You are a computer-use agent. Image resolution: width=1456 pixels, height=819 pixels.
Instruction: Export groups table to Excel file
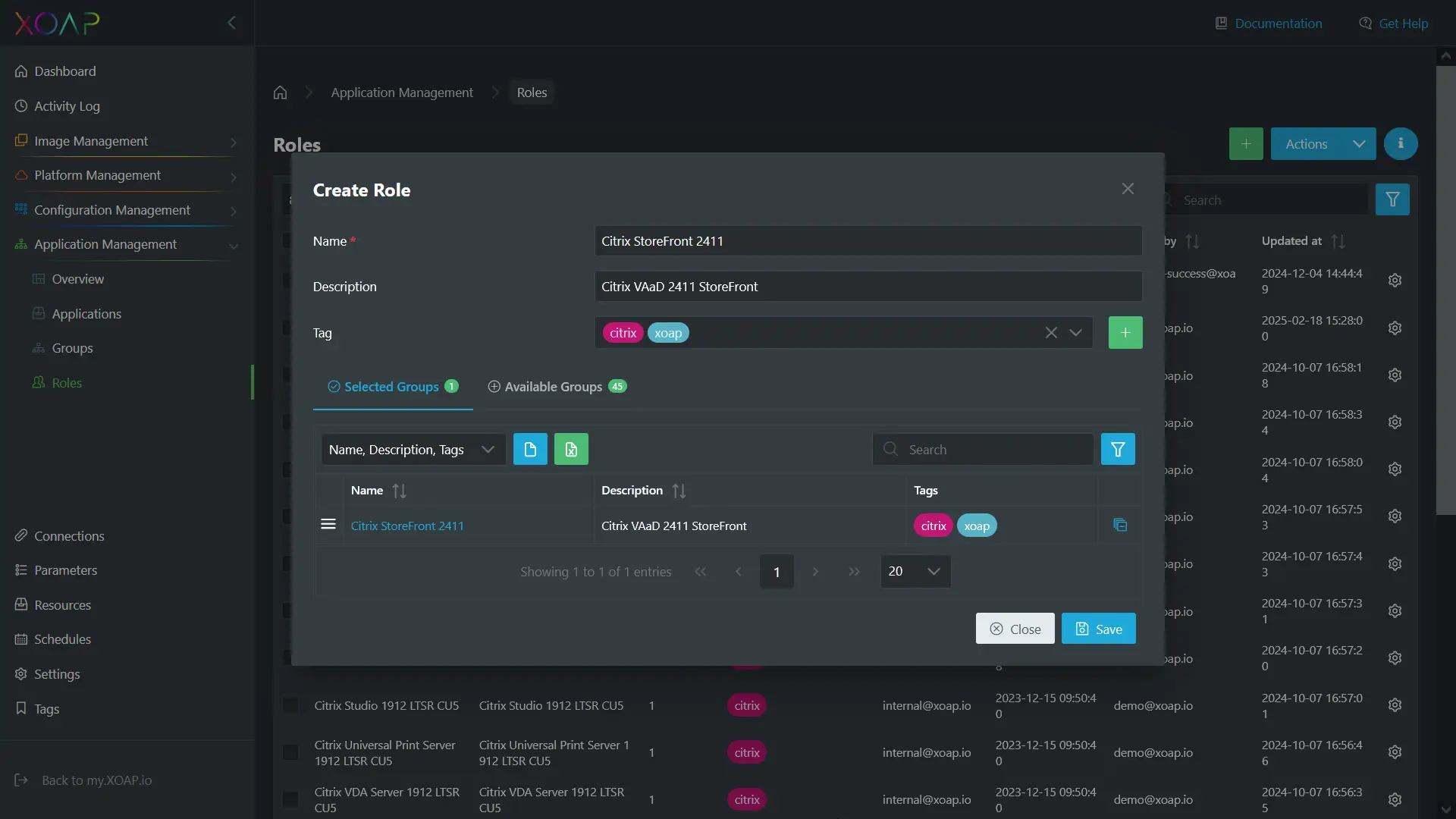coord(571,450)
